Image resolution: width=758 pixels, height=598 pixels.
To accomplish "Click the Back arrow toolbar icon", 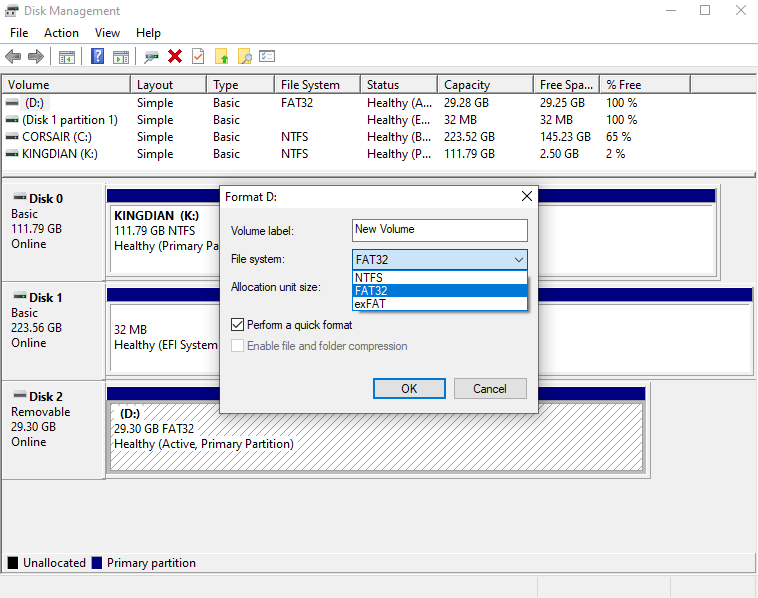I will point(13,57).
